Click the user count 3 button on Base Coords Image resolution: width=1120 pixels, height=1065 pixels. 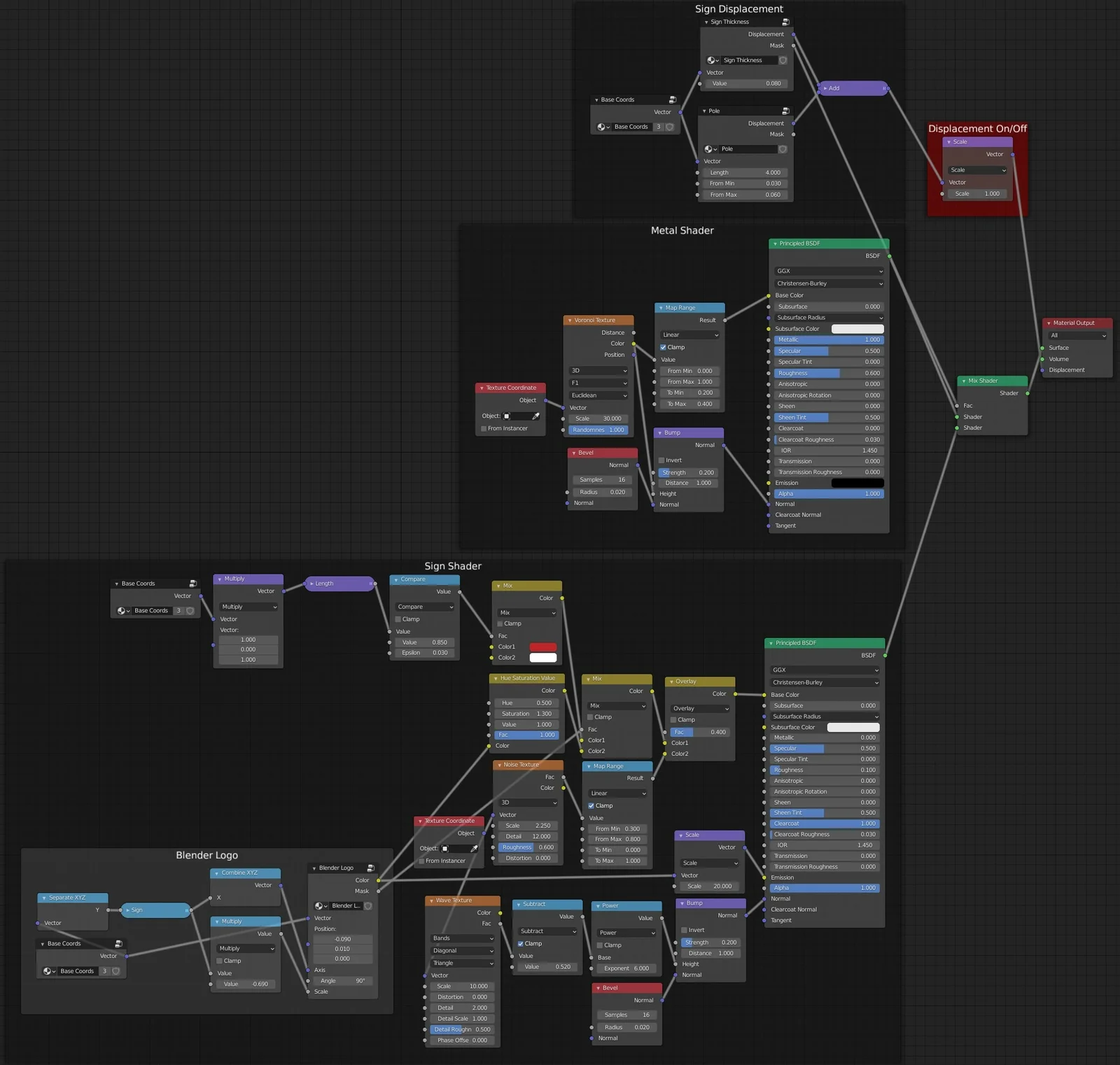[659, 127]
